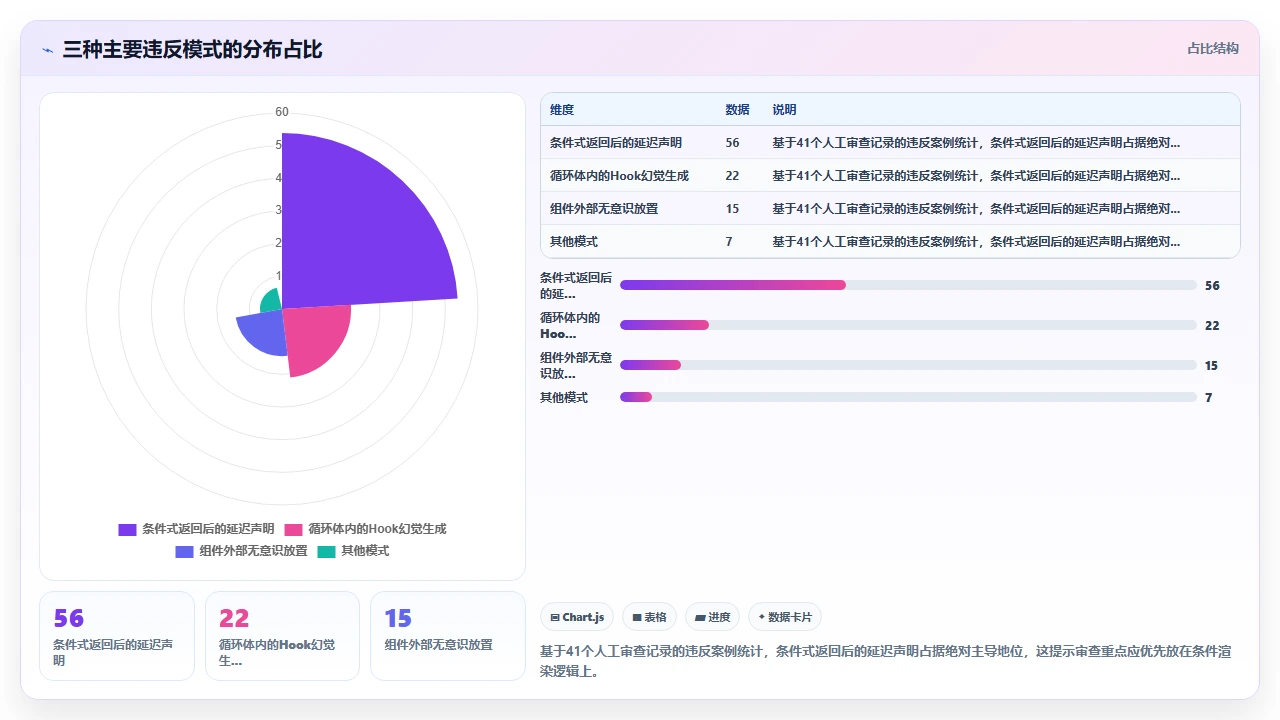Click the 进度 chip
The height and width of the screenshot is (720, 1280).
(712, 617)
